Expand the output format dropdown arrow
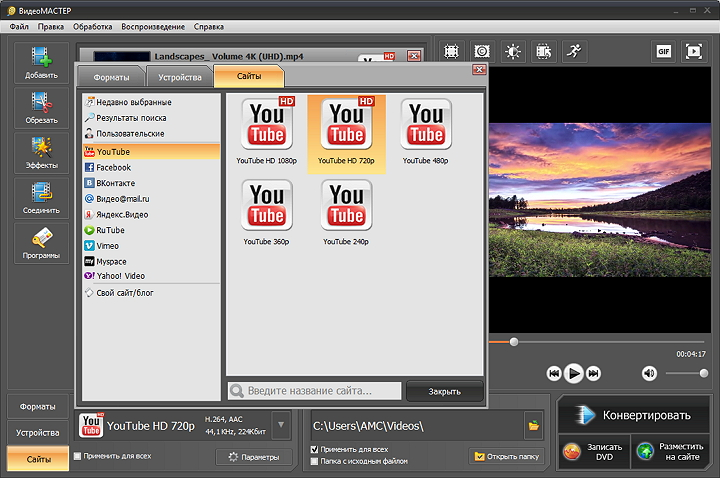Viewport: 720px width, 478px height. [281, 425]
